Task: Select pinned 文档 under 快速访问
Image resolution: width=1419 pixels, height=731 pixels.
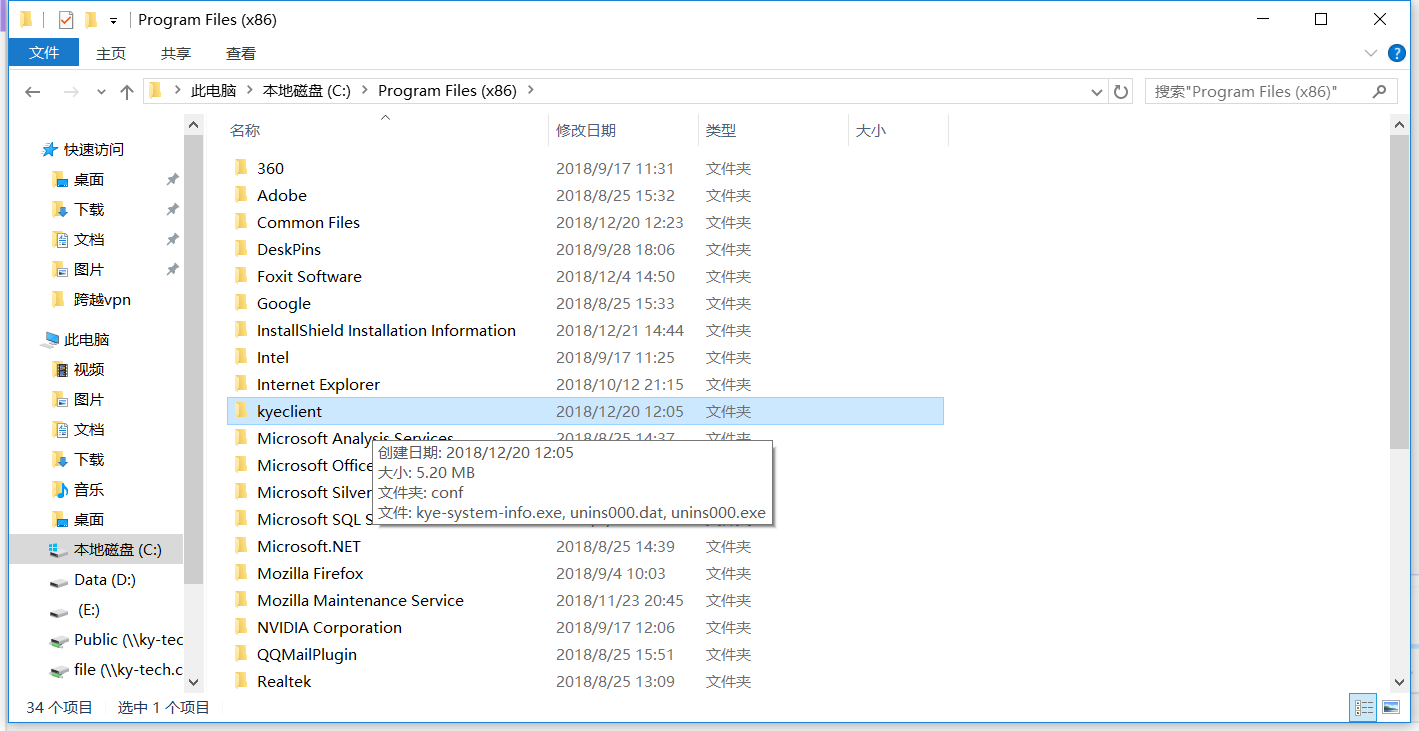Action: click(89, 240)
